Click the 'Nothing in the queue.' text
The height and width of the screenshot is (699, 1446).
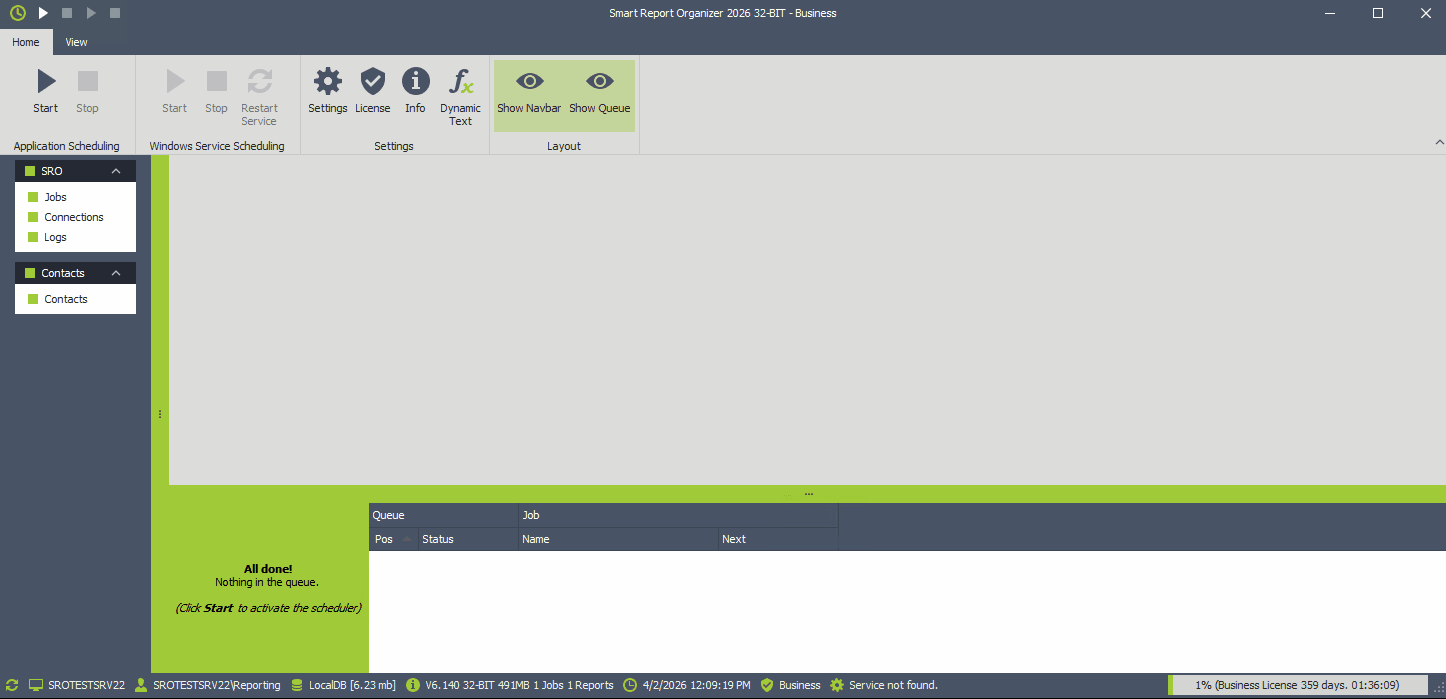pyautogui.click(x=267, y=582)
